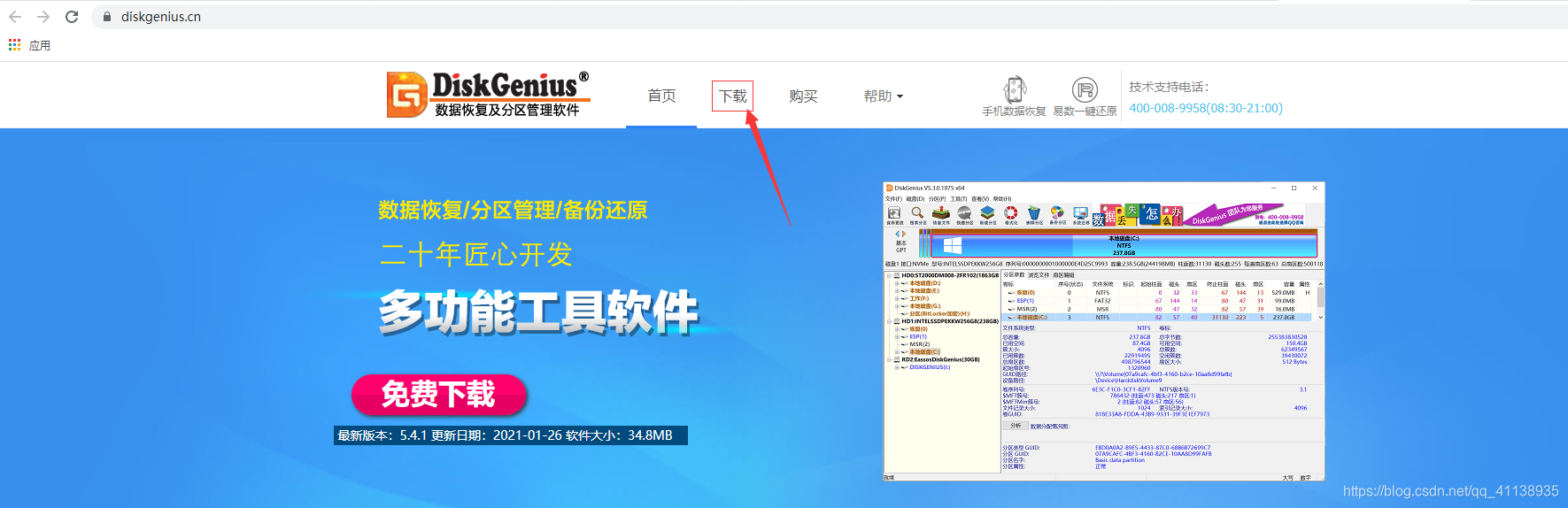Click the DiskGenius logo in the header

[488, 95]
